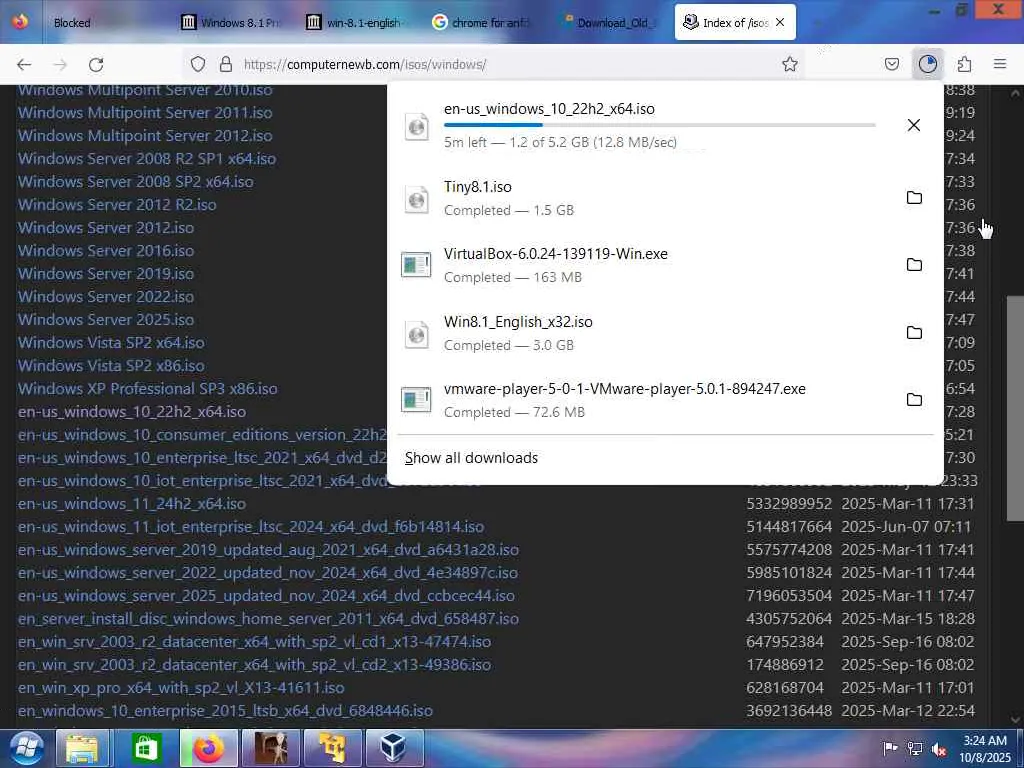Download Windows Server 2019.iso

coord(106,273)
